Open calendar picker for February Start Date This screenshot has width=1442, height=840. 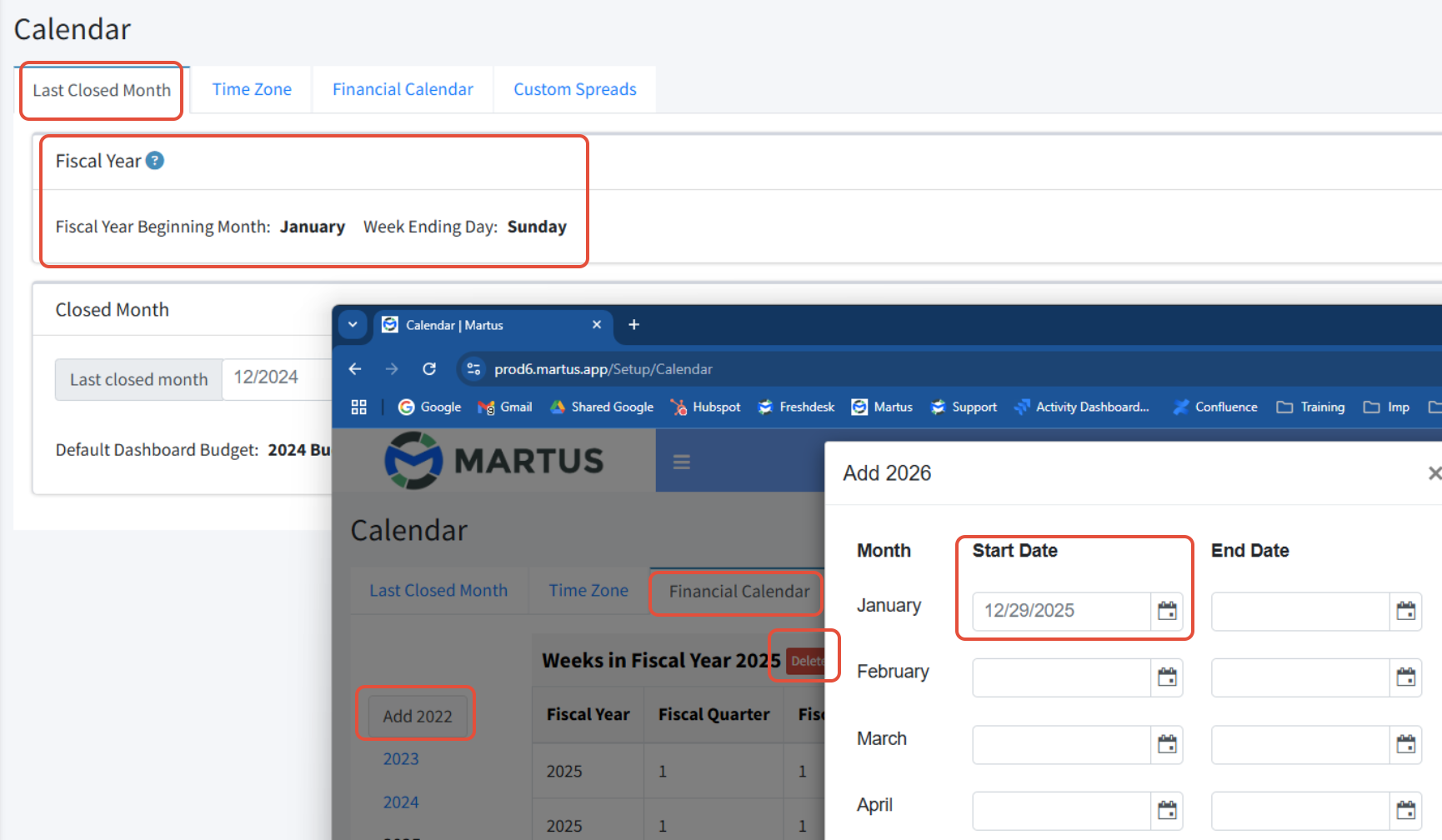pos(1167,677)
